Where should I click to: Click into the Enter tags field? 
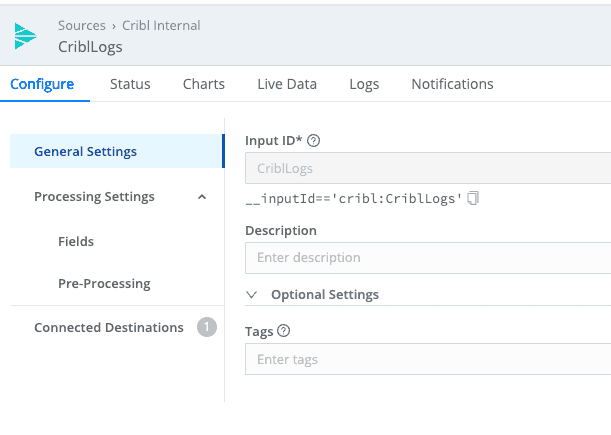pos(428,359)
